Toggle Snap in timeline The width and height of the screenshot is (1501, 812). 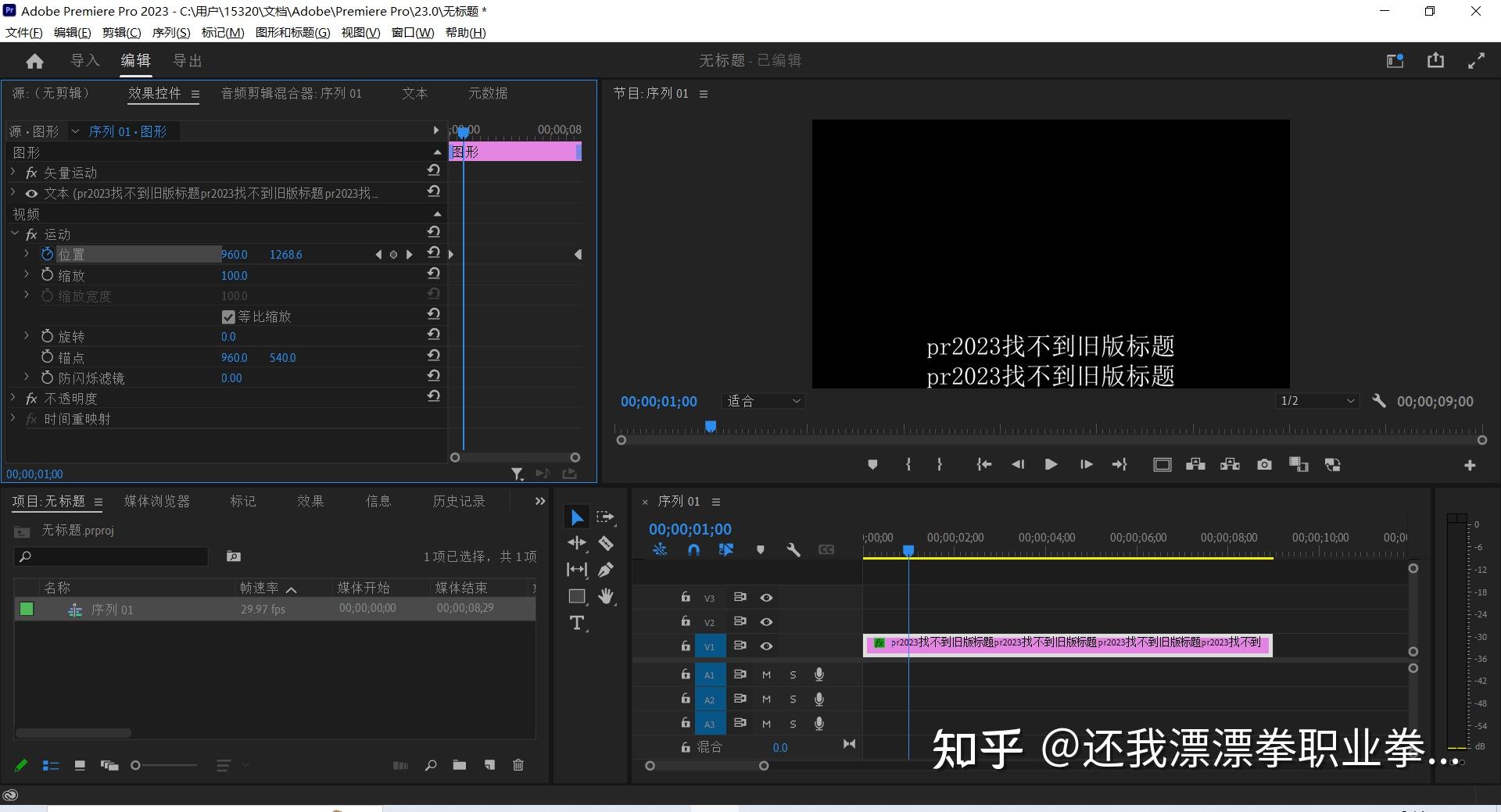pyautogui.click(x=693, y=550)
